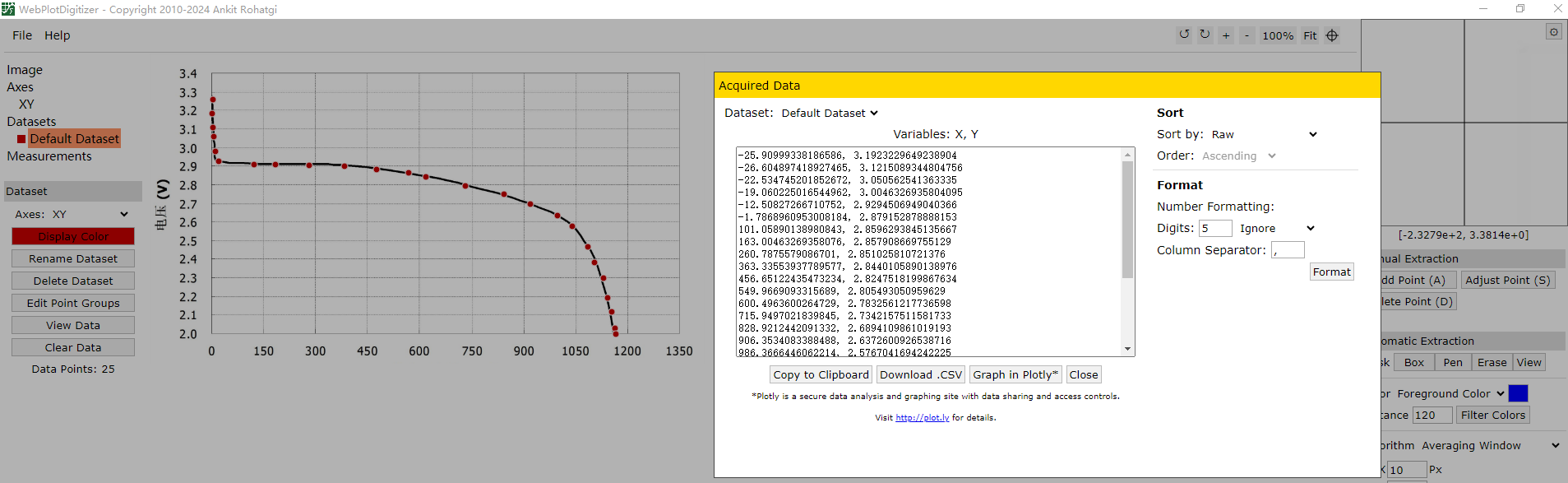Click the acquired data scrollbar thumb

1128,220
